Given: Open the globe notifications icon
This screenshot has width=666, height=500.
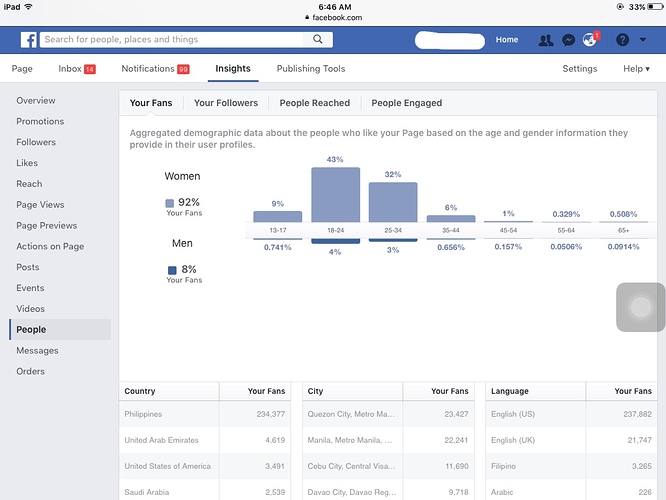Looking at the screenshot, I should click(590, 40).
